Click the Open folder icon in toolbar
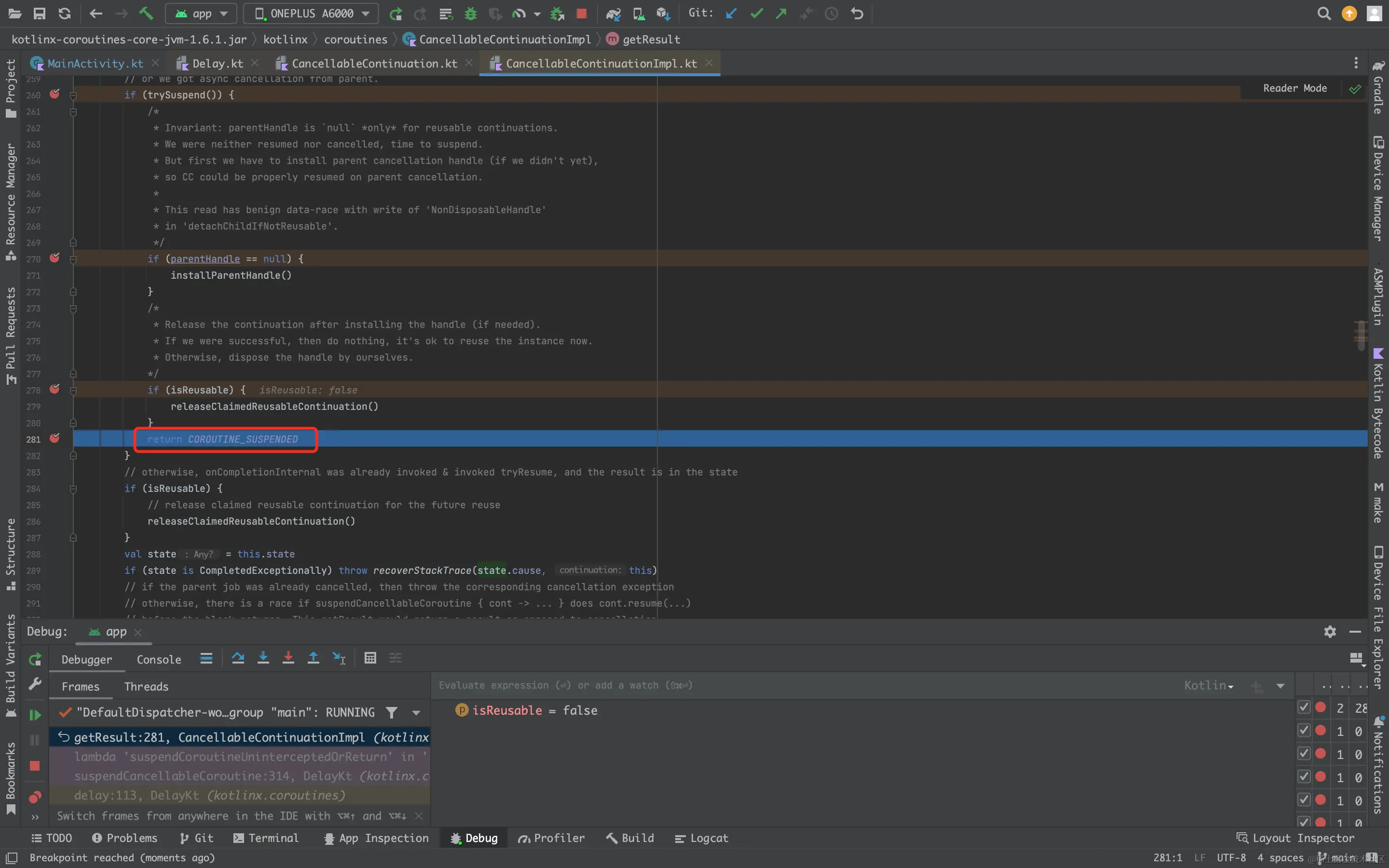Viewport: 1389px width, 868px height. (15, 13)
